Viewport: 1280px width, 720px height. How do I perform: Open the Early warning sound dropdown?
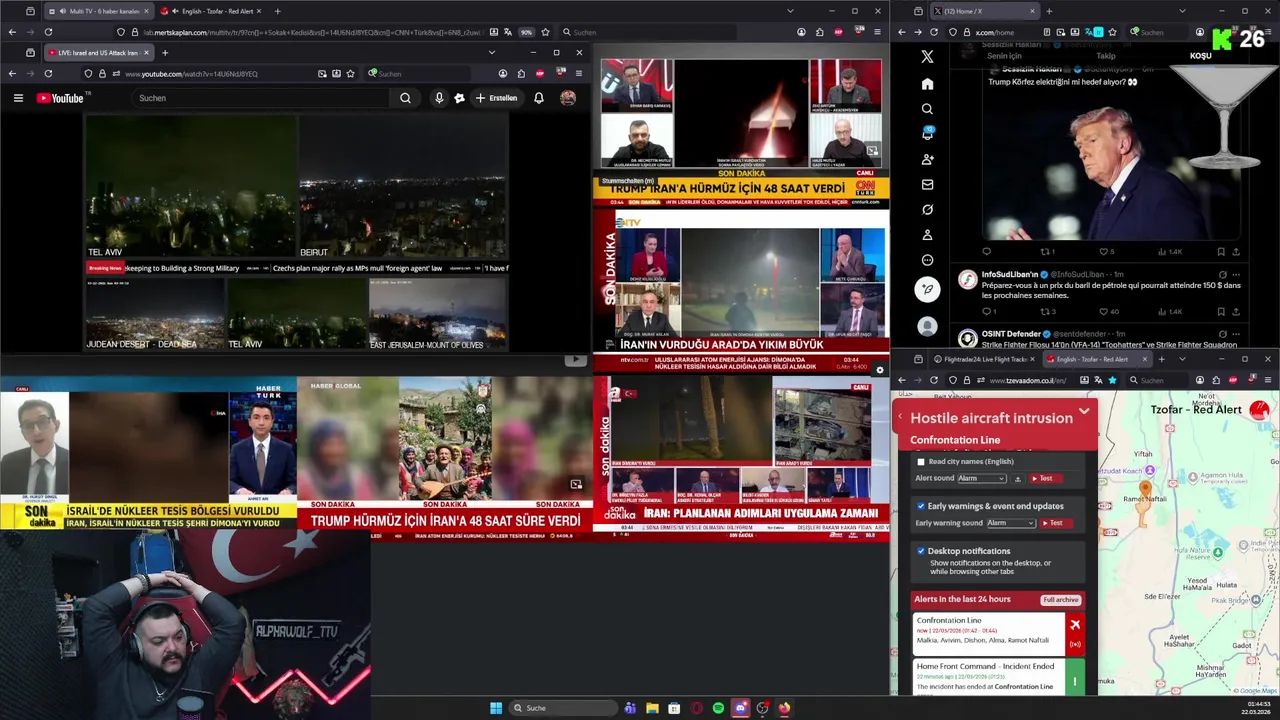click(1011, 523)
